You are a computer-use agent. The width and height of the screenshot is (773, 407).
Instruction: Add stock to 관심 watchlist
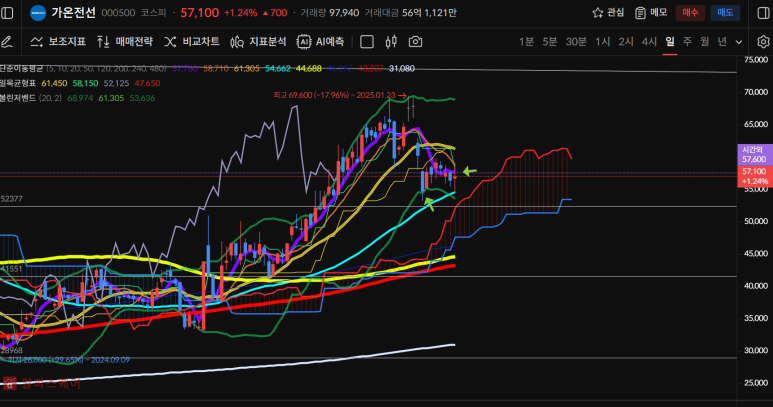[608, 13]
